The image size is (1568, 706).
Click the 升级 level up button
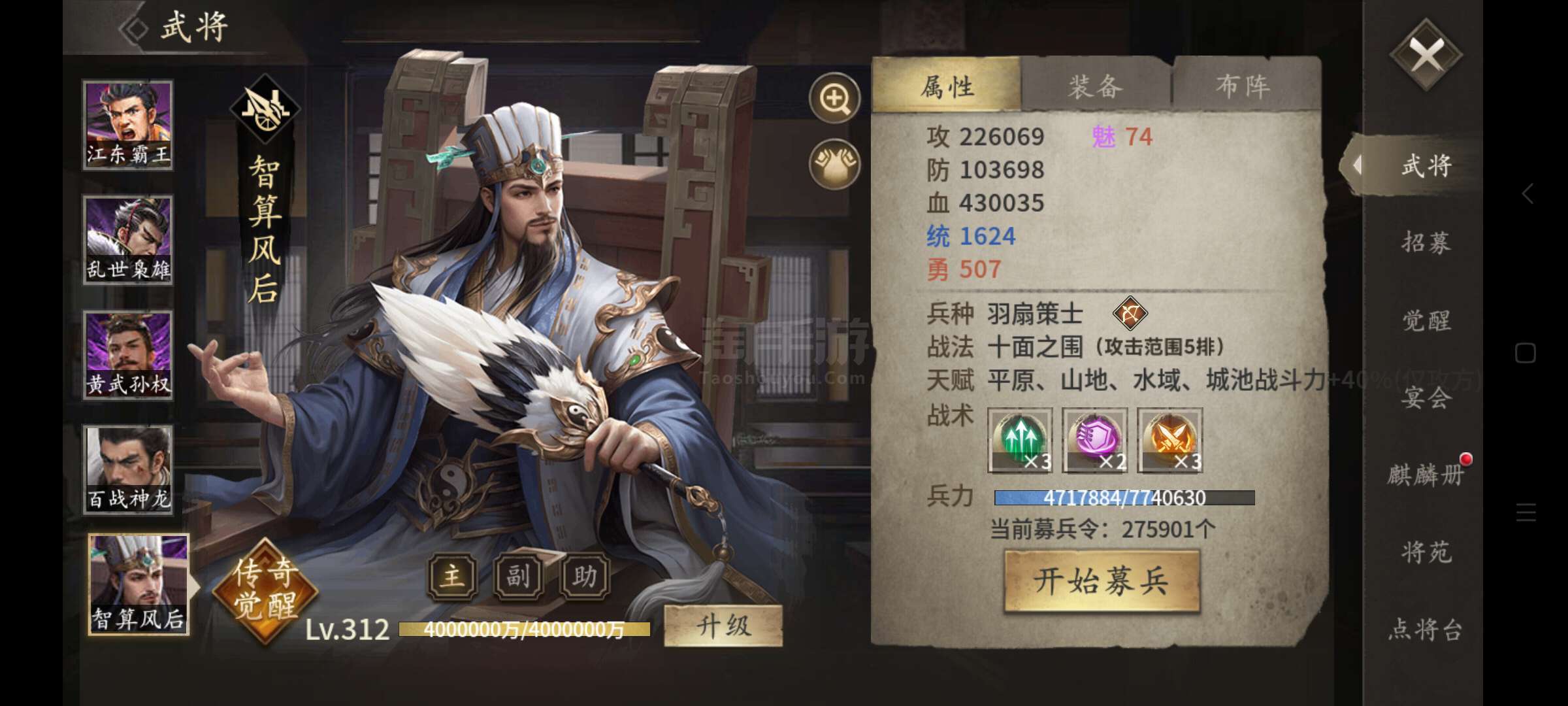(723, 626)
